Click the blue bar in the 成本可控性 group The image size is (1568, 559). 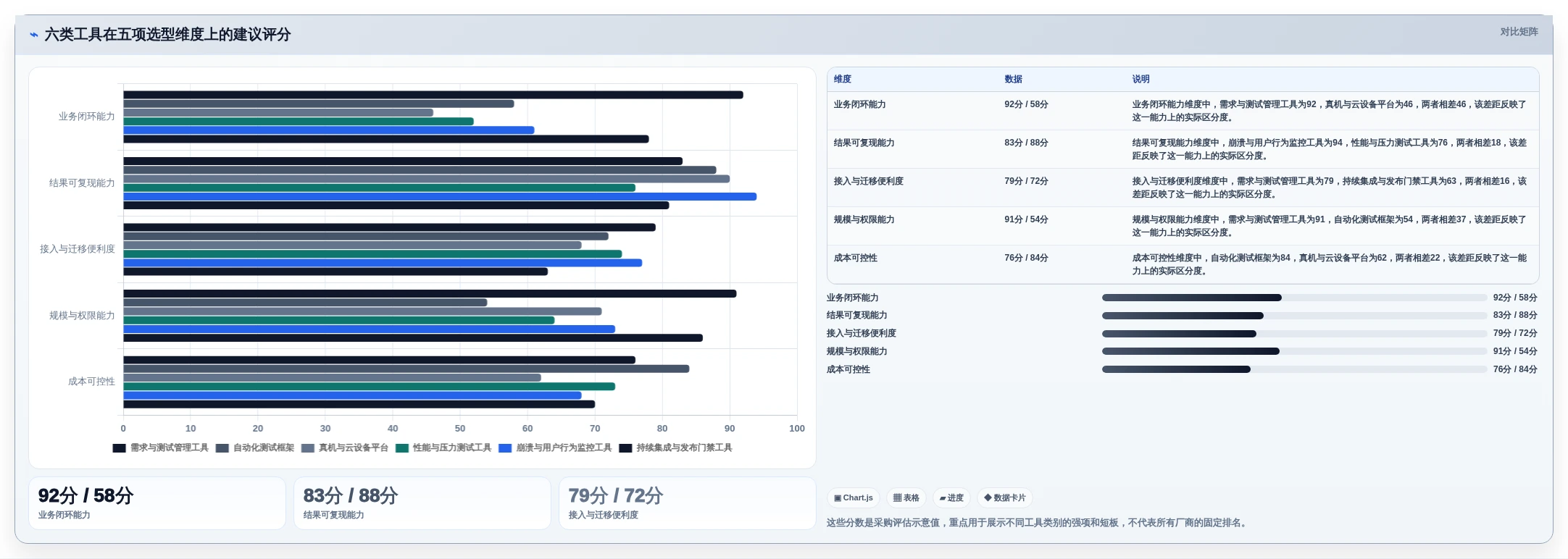click(353, 395)
